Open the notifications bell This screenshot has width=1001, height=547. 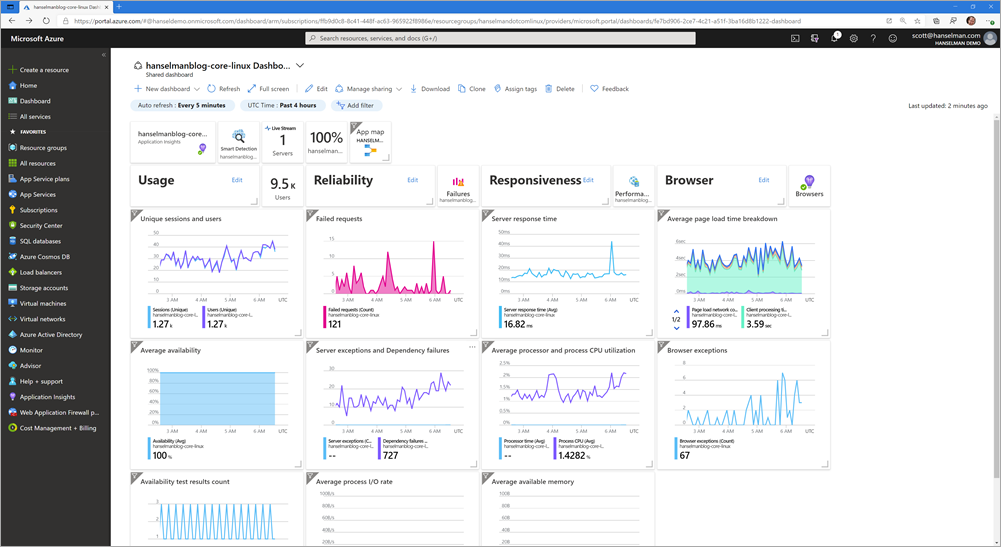point(834,38)
